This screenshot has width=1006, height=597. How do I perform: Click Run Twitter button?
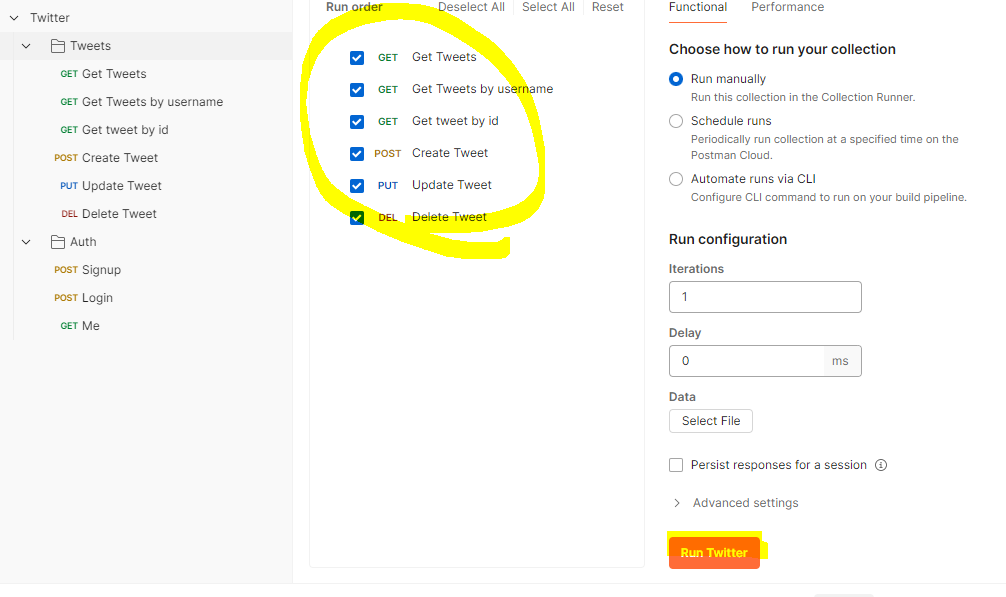click(714, 553)
